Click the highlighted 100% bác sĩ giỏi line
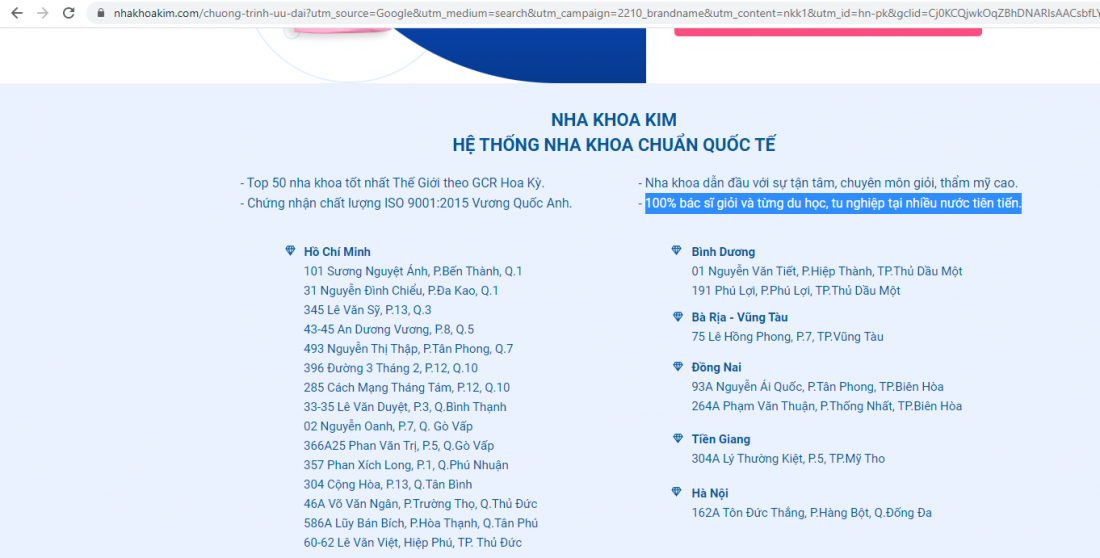This screenshot has height=558, width=1100. tap(833, 204)
